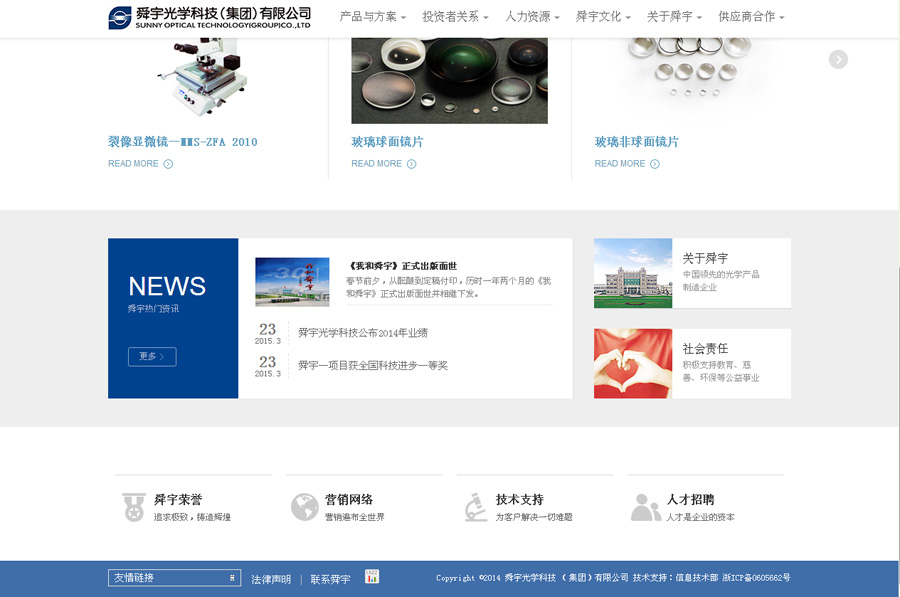This screenshot has height=597, width=900.
Task: Click the medal icon for 舜宇荣誉
Action: coord(134,507)
